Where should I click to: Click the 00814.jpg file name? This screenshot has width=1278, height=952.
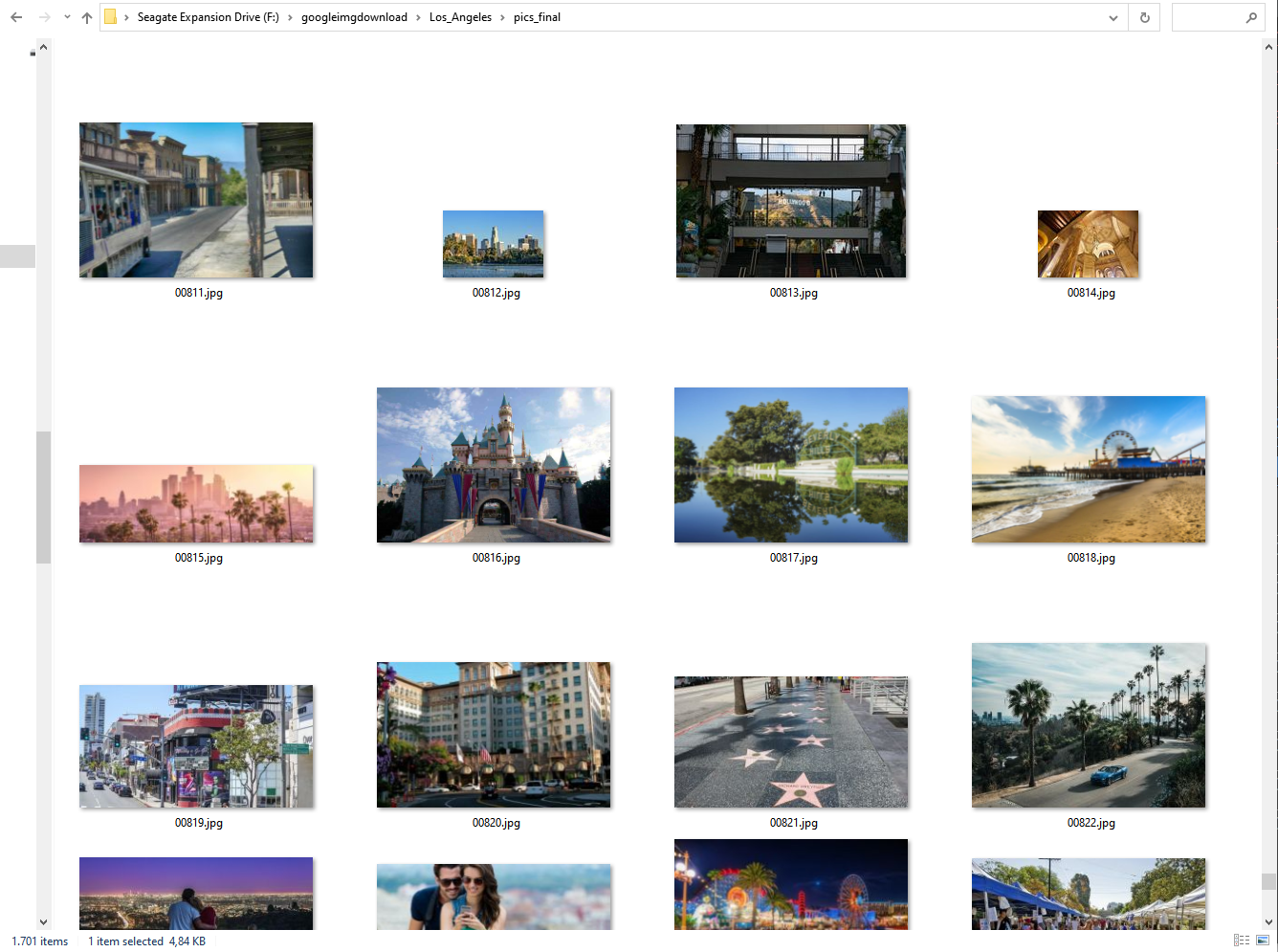(x=1091, y=293)
